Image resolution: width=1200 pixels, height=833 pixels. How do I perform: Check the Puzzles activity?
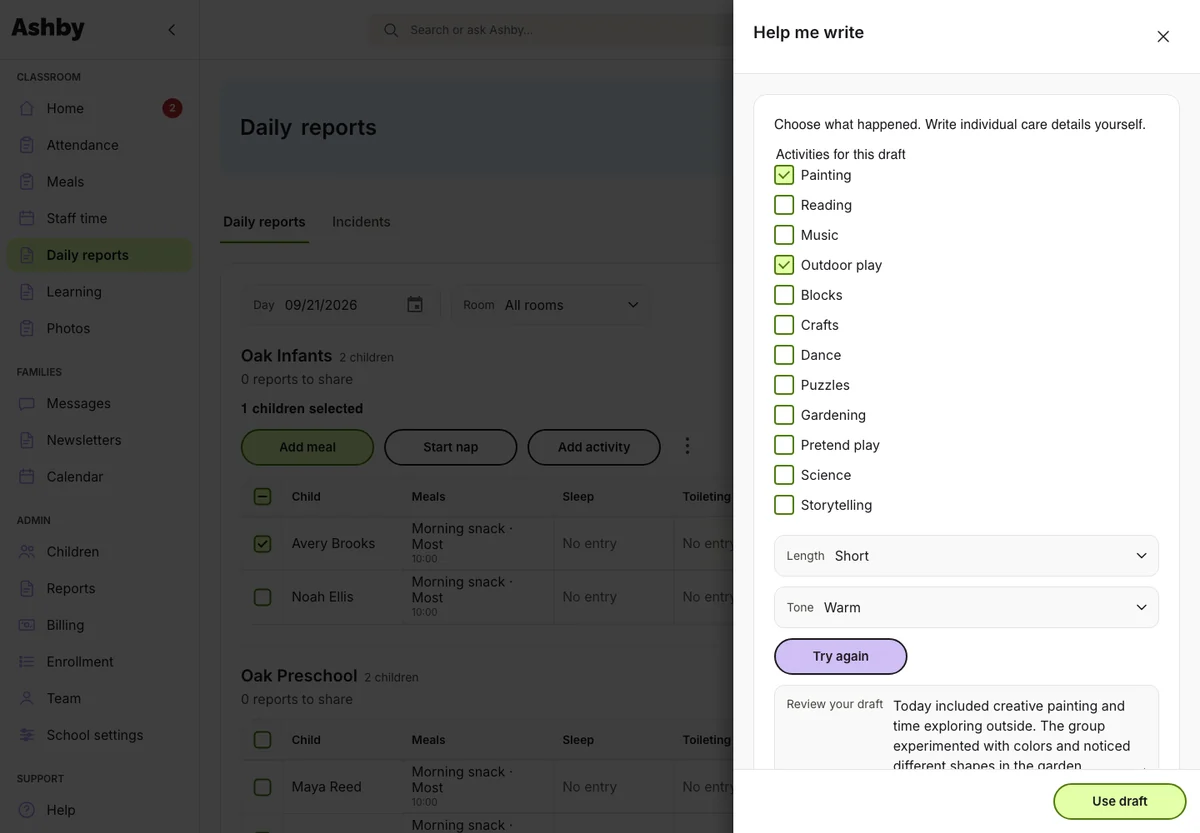(x=784, y=385)
